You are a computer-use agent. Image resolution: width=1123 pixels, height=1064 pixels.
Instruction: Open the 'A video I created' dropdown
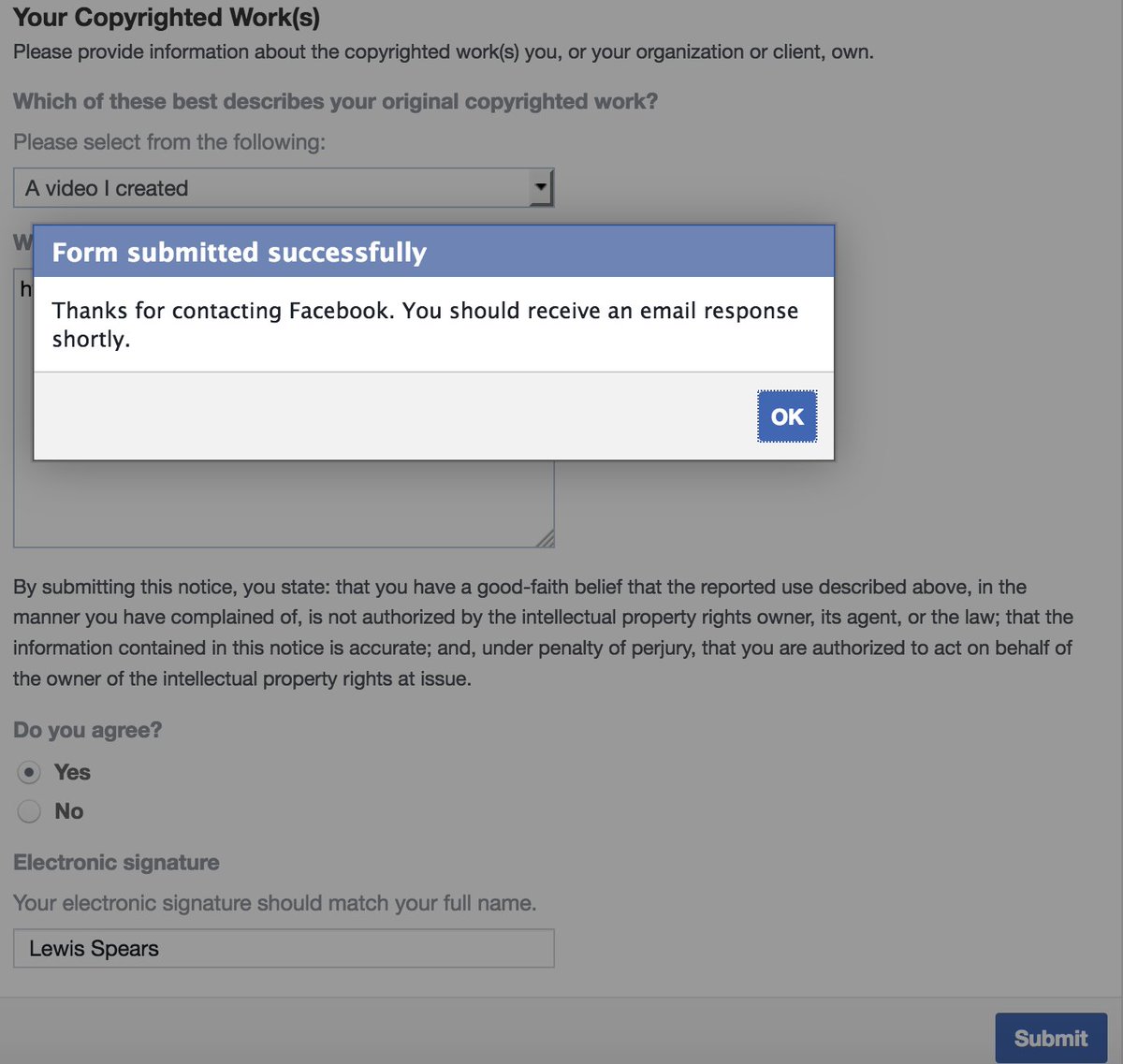[284, 188]
